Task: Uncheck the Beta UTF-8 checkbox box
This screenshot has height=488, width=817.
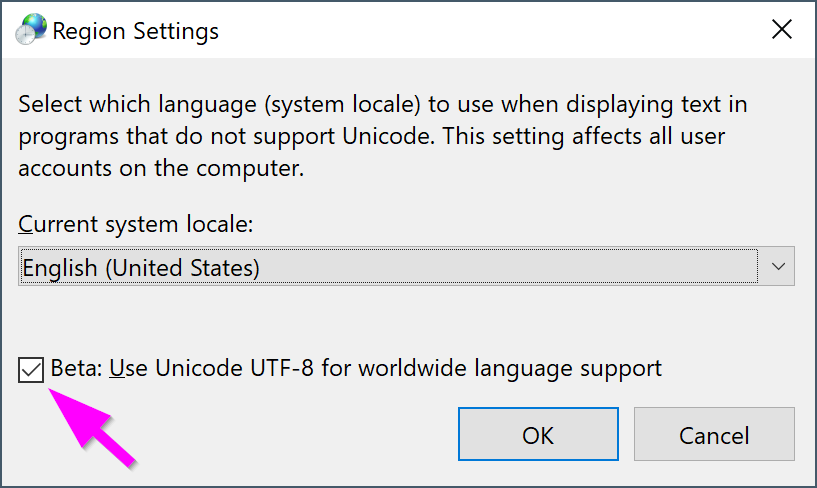Action: pos(31,370)
